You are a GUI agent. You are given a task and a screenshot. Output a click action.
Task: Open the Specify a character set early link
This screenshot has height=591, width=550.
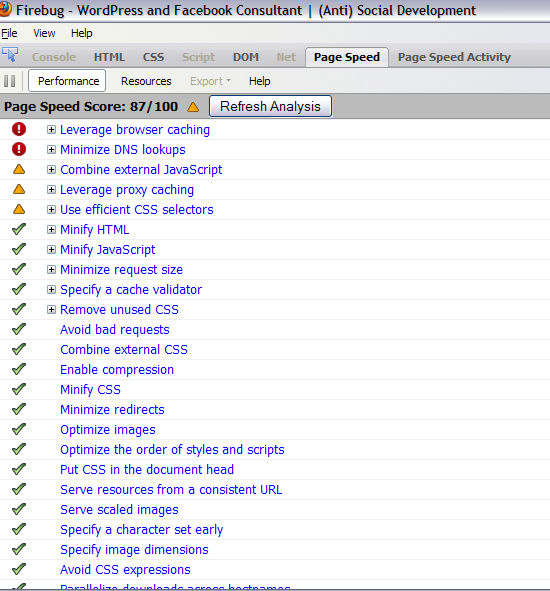142,530
